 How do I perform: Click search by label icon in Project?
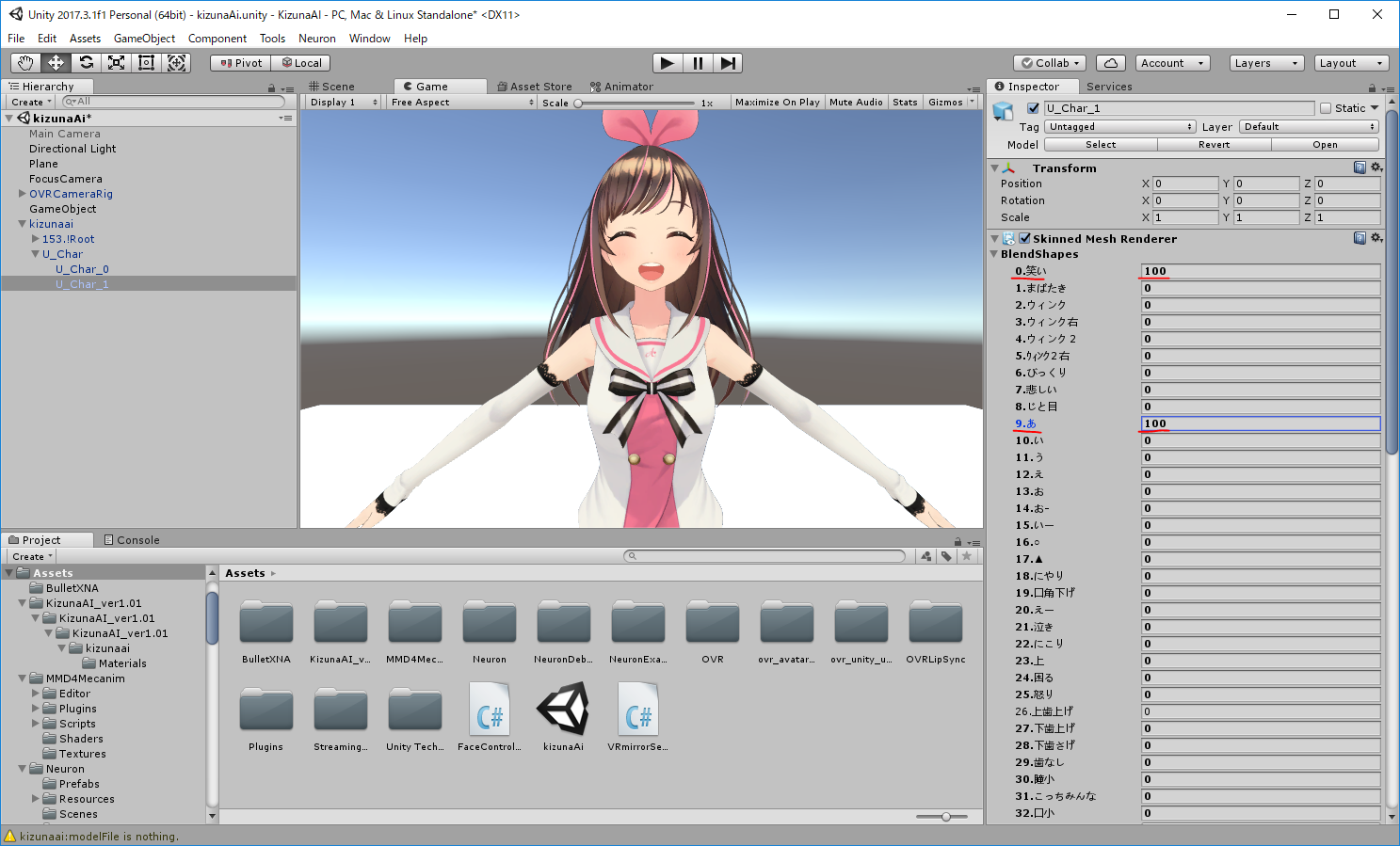(x=946, y=556)
